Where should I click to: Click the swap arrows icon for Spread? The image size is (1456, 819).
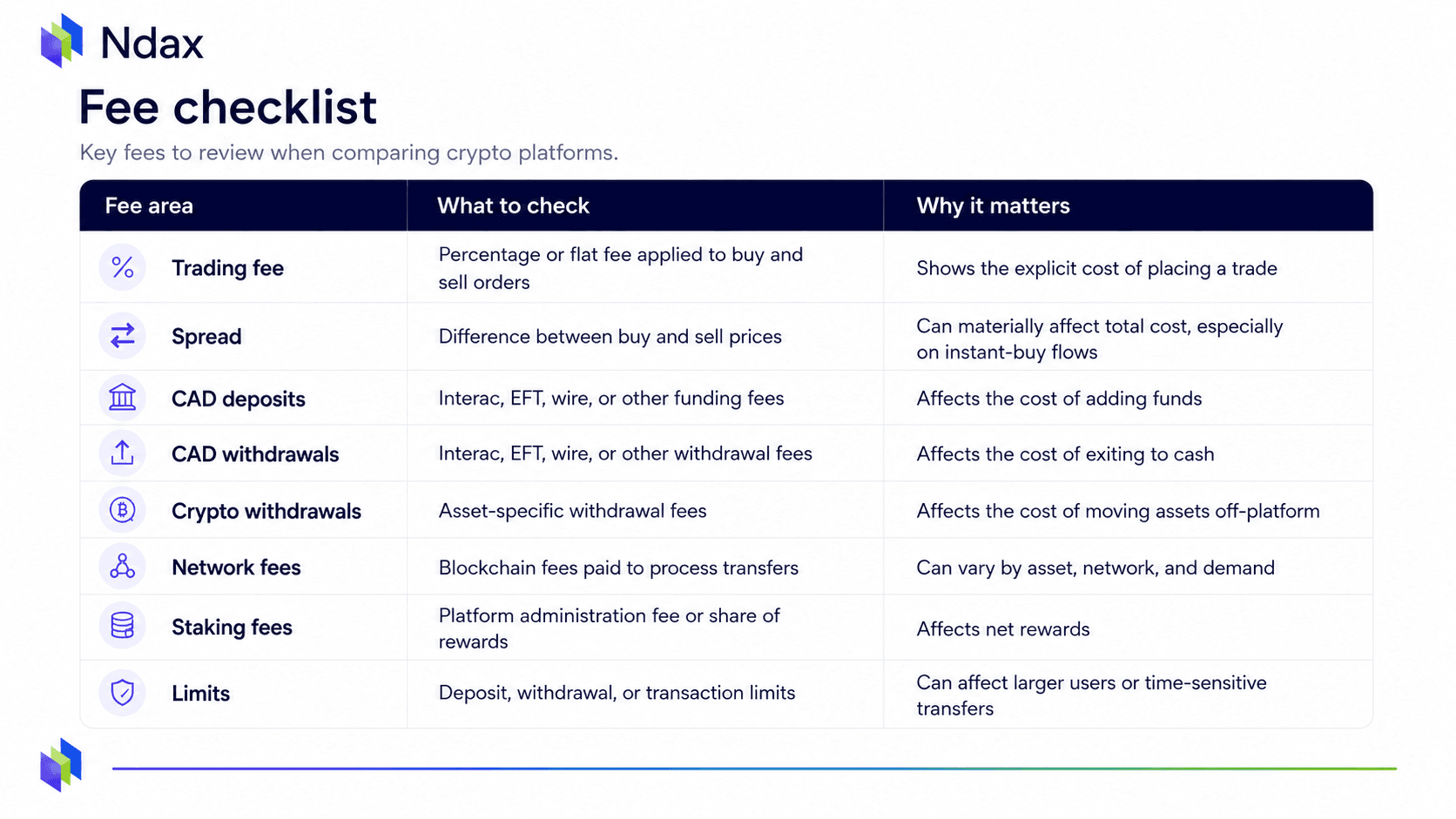click(x=123, y=336)
